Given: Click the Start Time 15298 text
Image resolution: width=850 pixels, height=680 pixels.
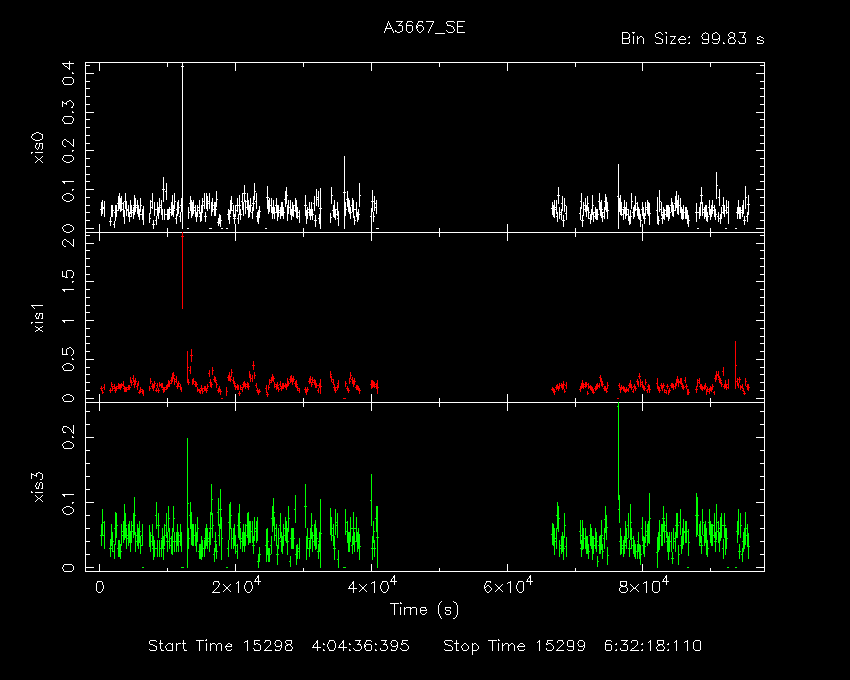Looking at the screenshot, I should [221, 646].
